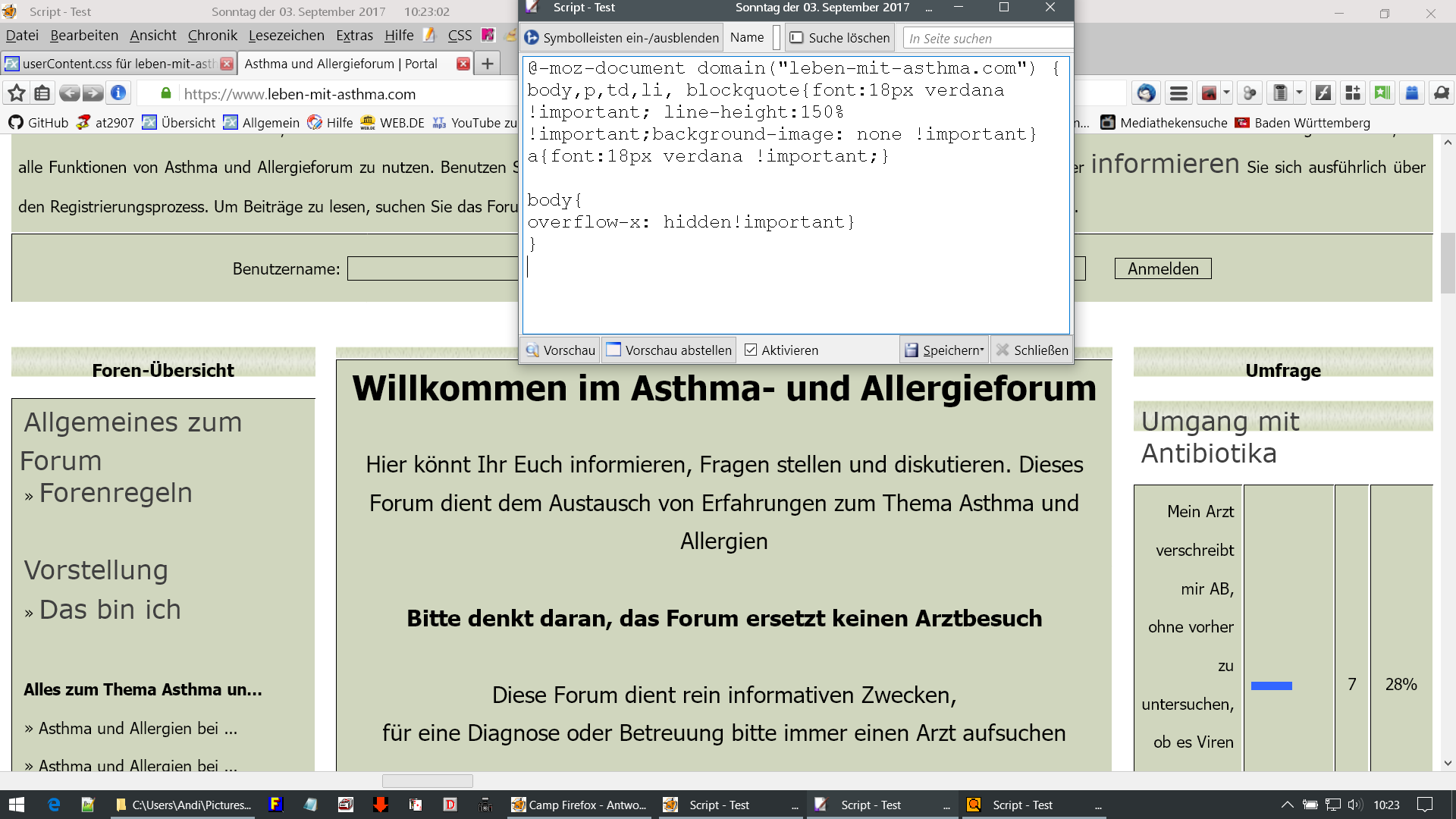Viewport: 1456px width, 819px height.
Task: Click the Flash toolbar icon
Action: point(1323,93)
